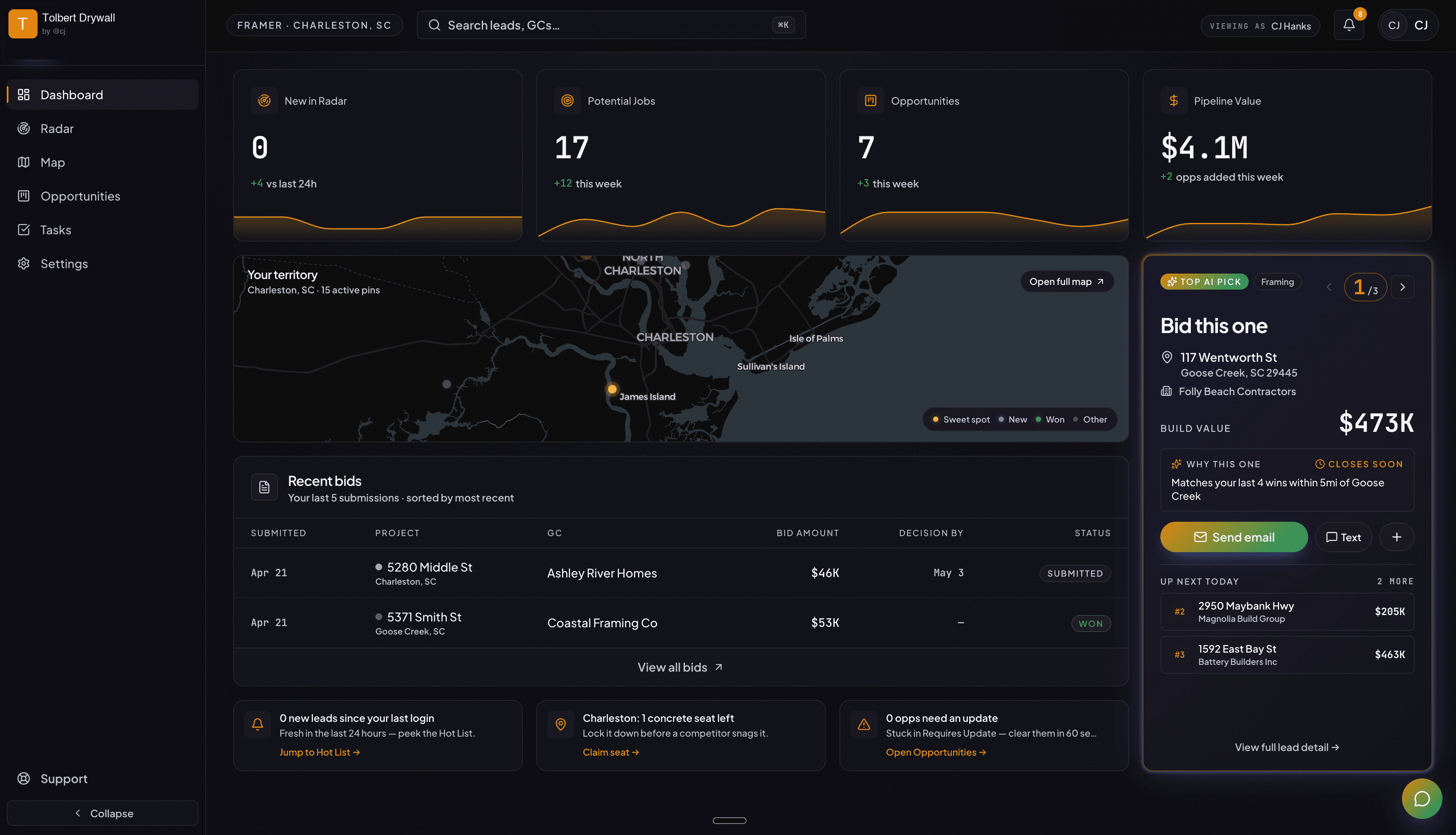Open the chat support bubble bottom right

coord(1421,798)
